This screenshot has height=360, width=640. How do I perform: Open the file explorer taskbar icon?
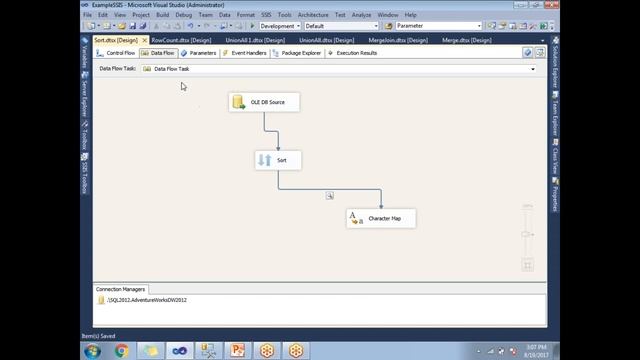(150, 351)
